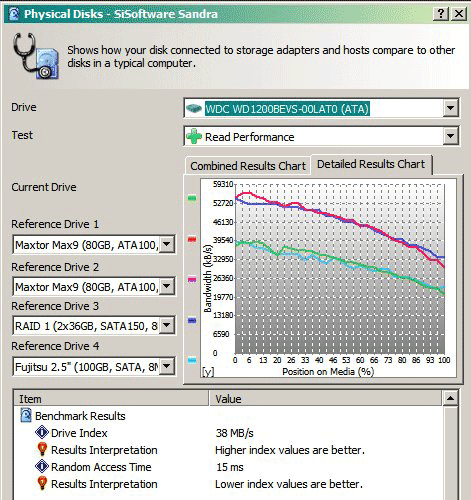
Task: Click the cyan Reference Drive 4 swatch
Action: pyautogui.click(x=192, y=360)
